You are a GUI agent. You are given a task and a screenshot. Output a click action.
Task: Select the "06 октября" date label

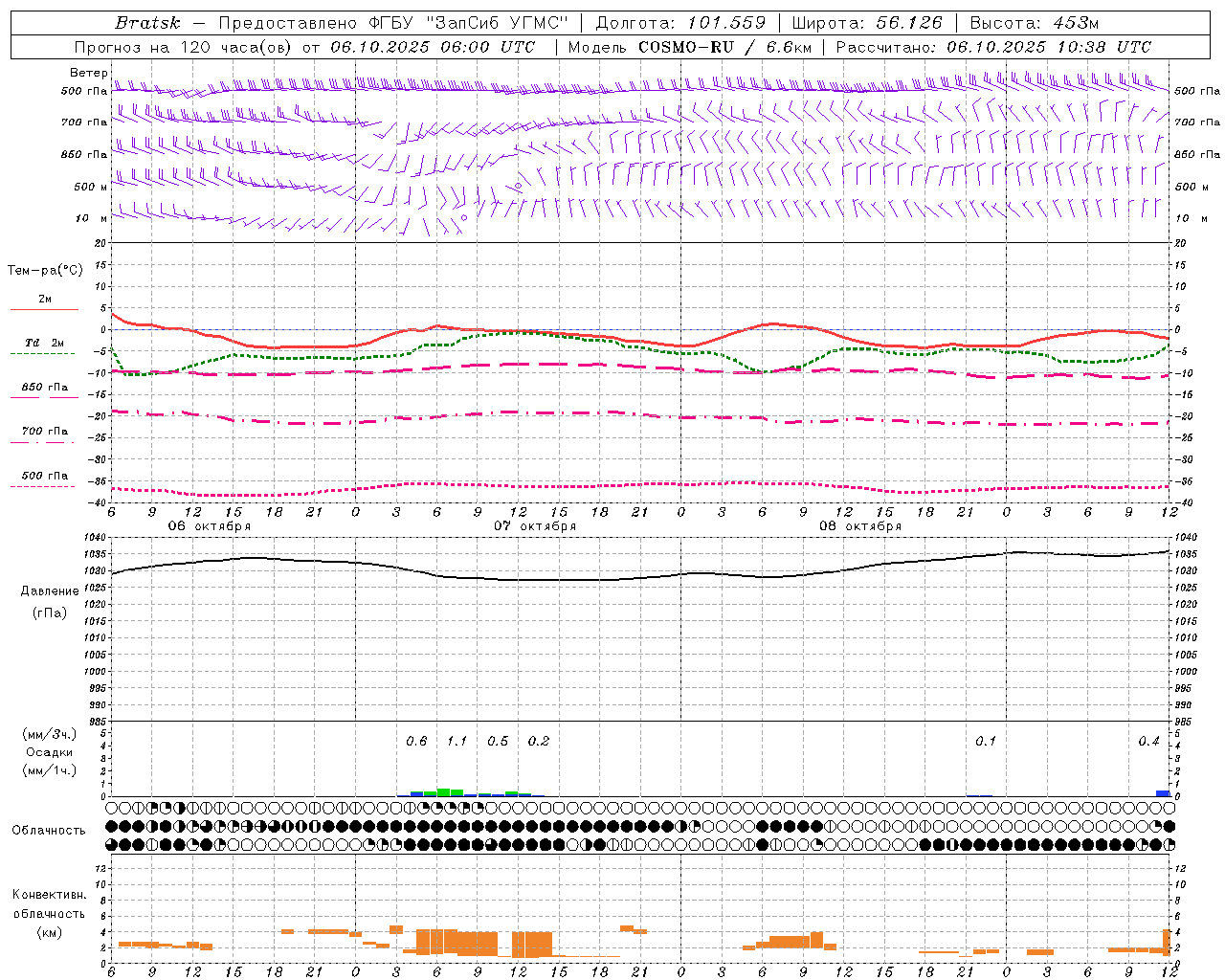[210, 526]
